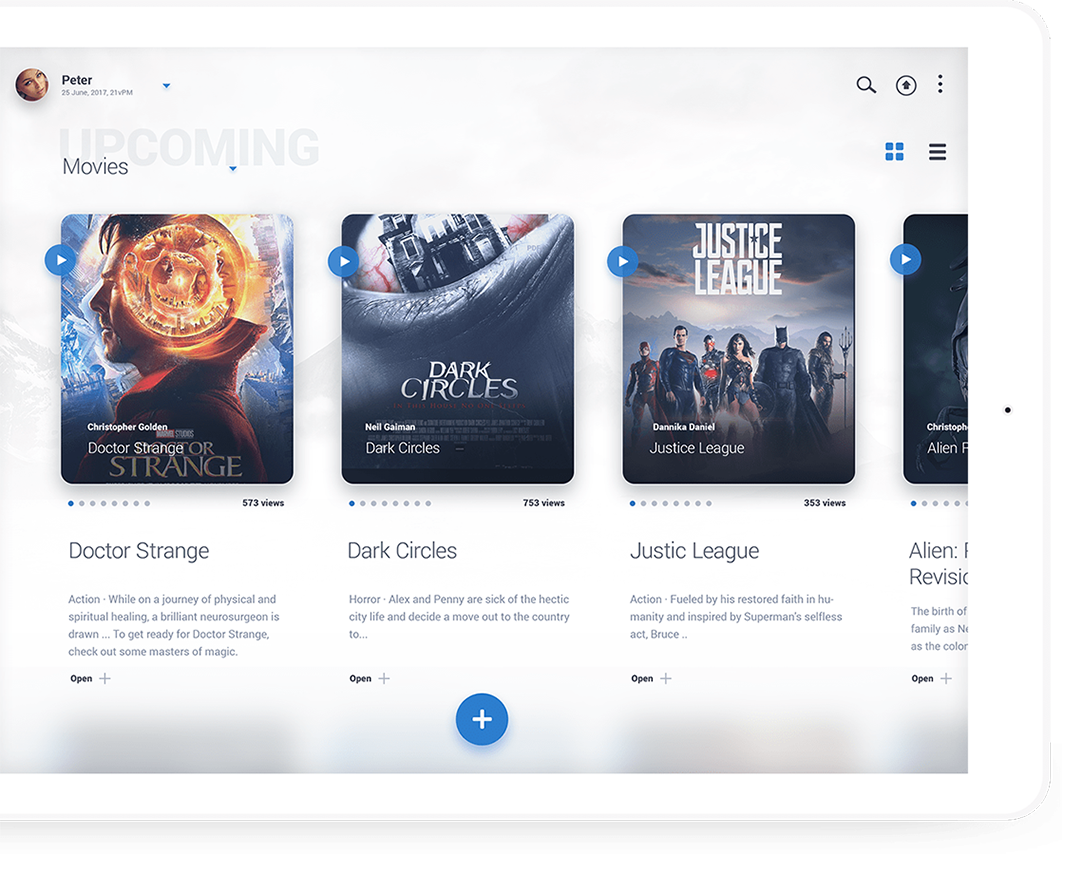The image size is (1082, 874).
Task: Open the three-dot more options menu
Action: point(940,84)
